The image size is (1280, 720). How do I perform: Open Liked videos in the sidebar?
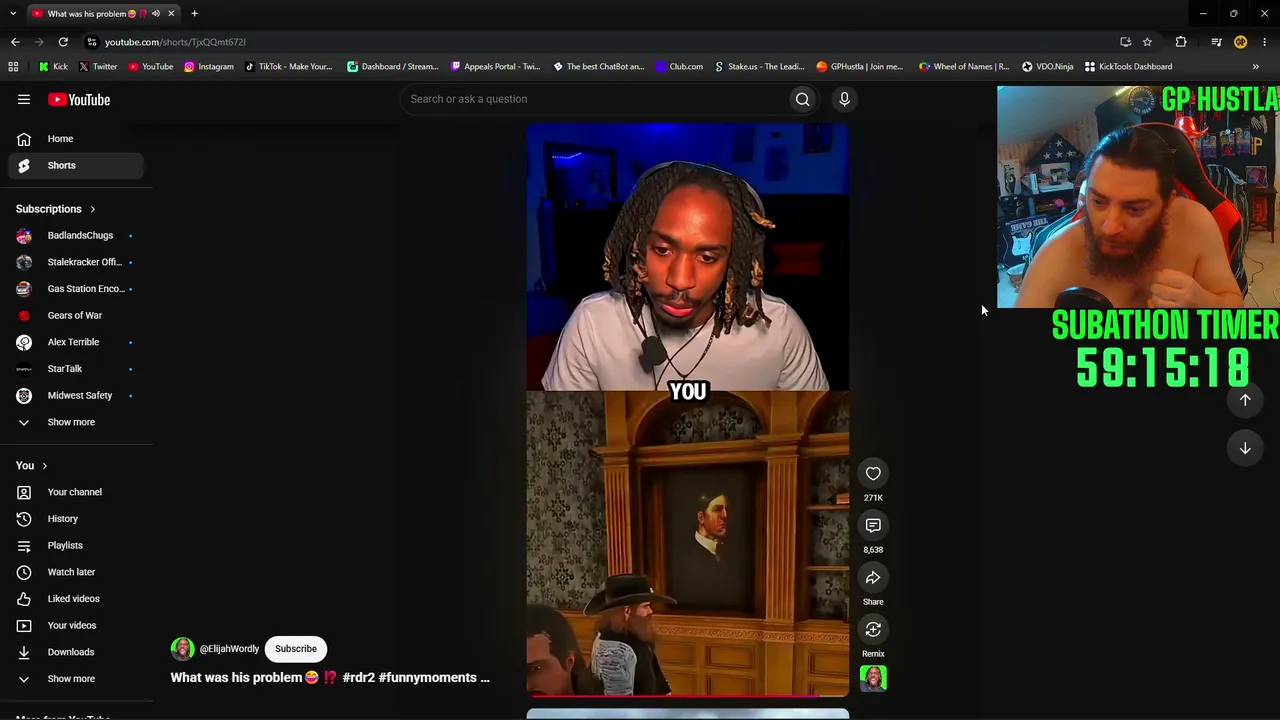point(76,599)
